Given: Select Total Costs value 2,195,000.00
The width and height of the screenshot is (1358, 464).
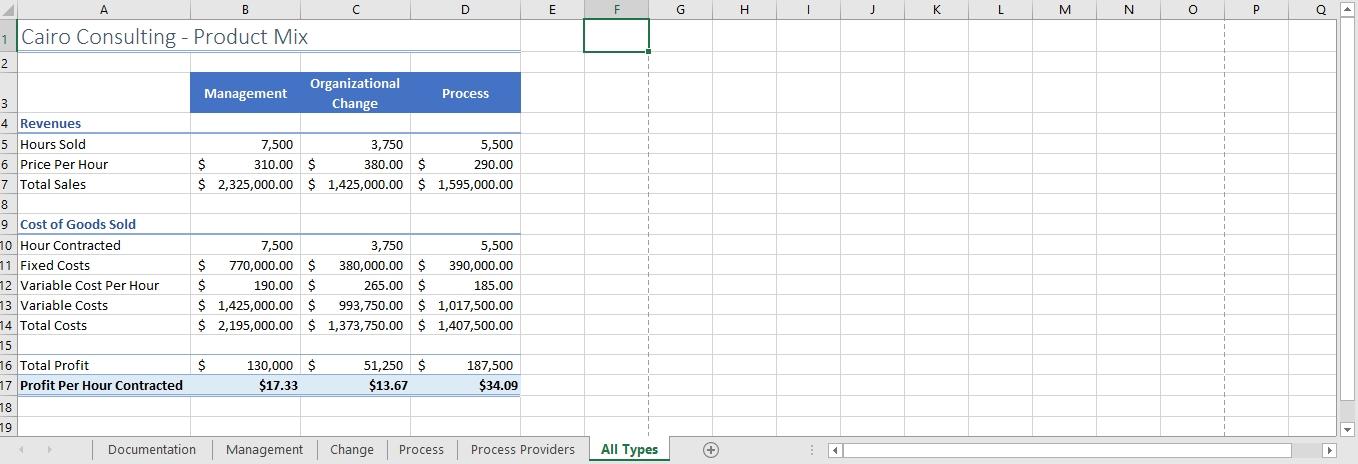Looking at the screenshot, I should coord(246,325).
